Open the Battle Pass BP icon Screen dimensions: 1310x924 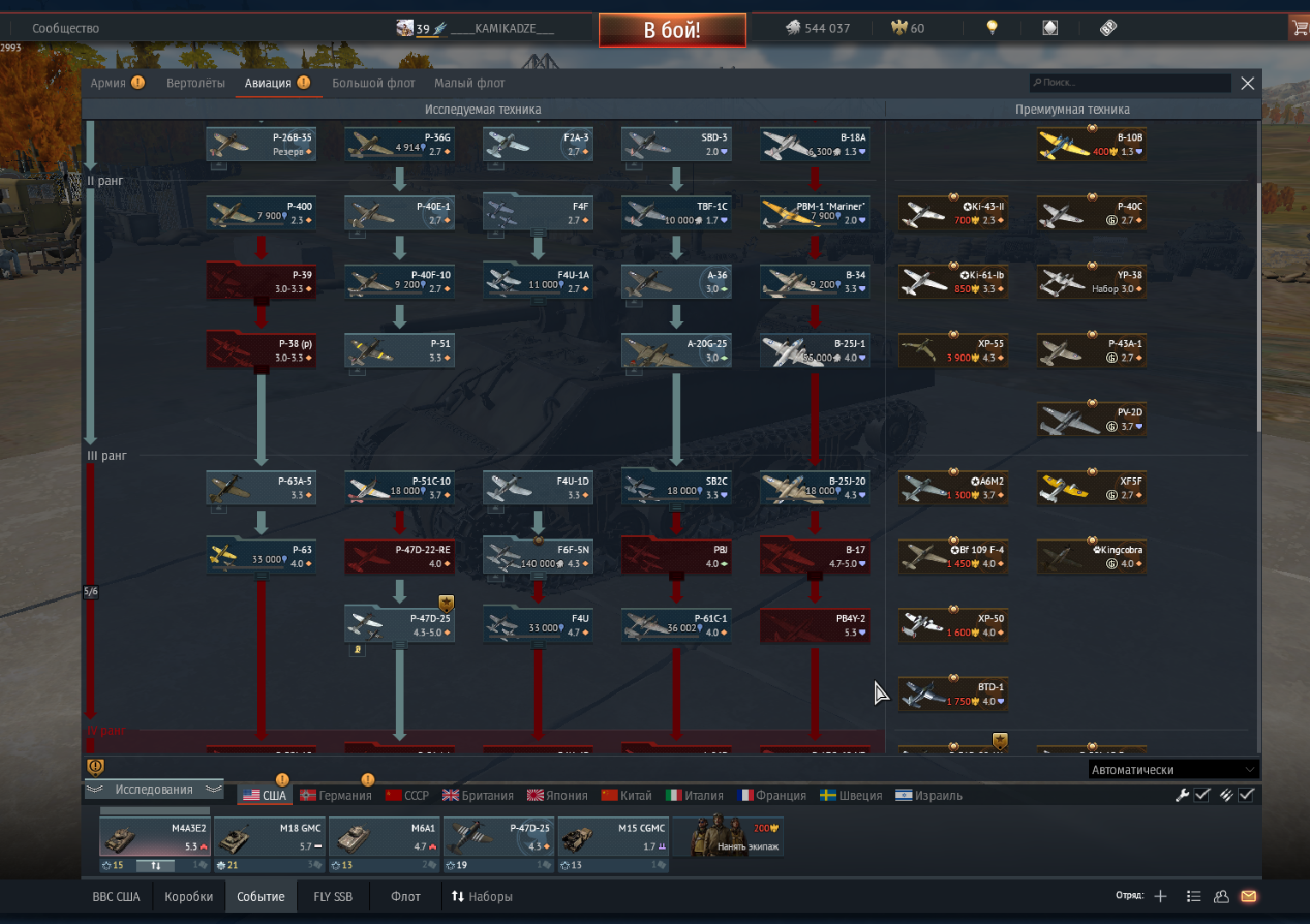click(x=1108, y=27)
